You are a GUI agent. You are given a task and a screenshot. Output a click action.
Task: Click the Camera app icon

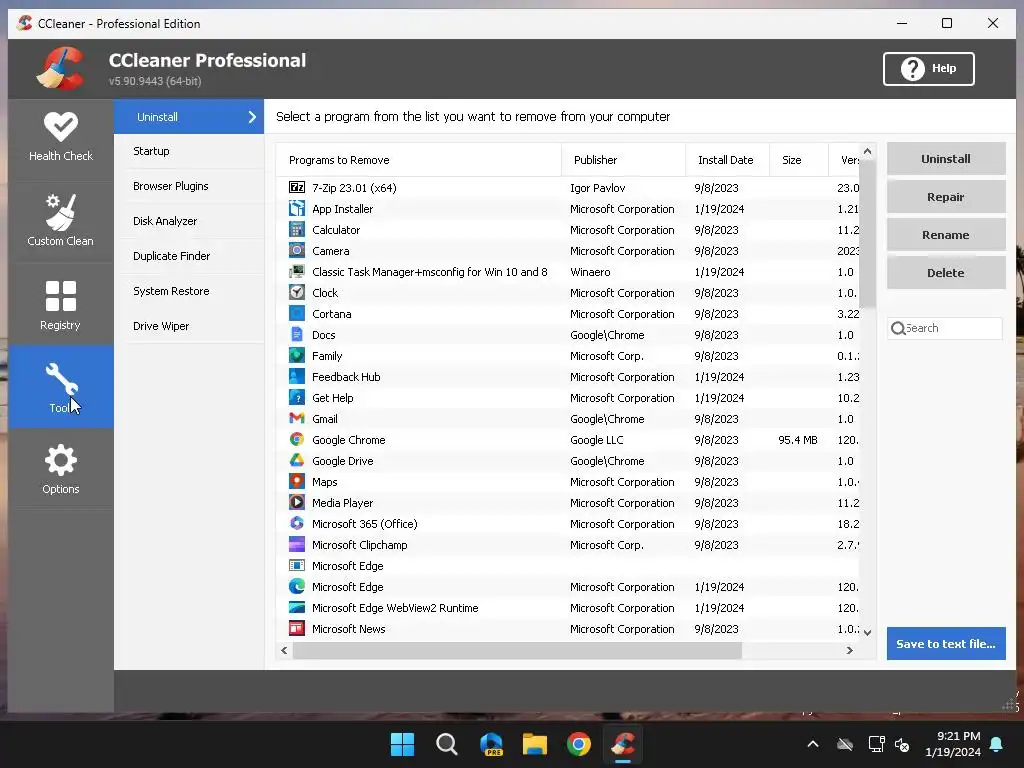point(296,250)
